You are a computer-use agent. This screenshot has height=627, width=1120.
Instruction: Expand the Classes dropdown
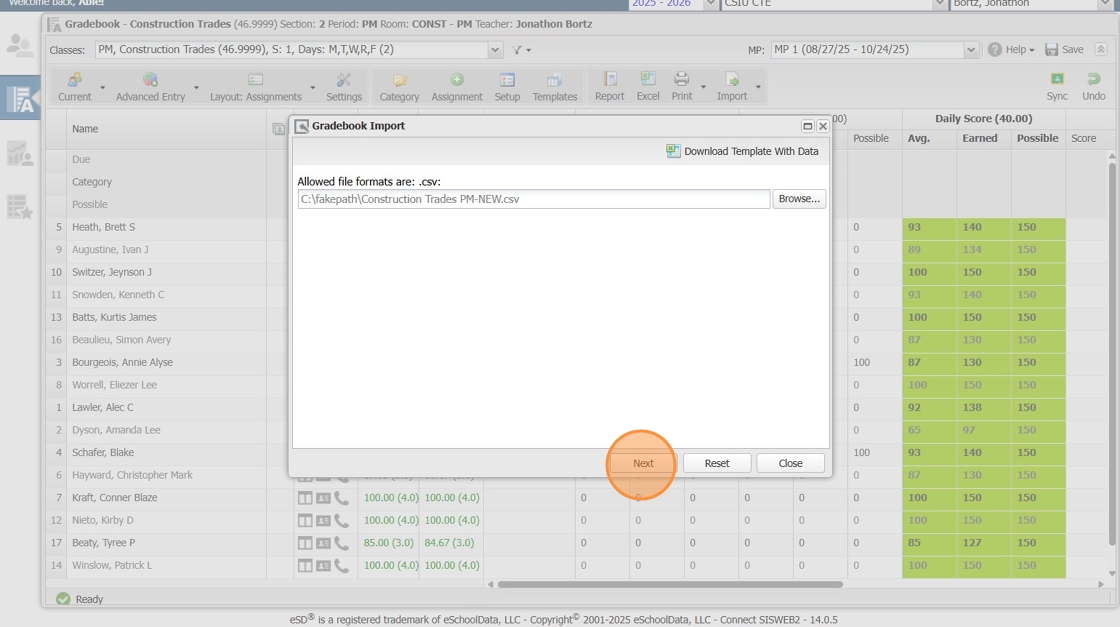pyautogui.click(x=495, y=50)
